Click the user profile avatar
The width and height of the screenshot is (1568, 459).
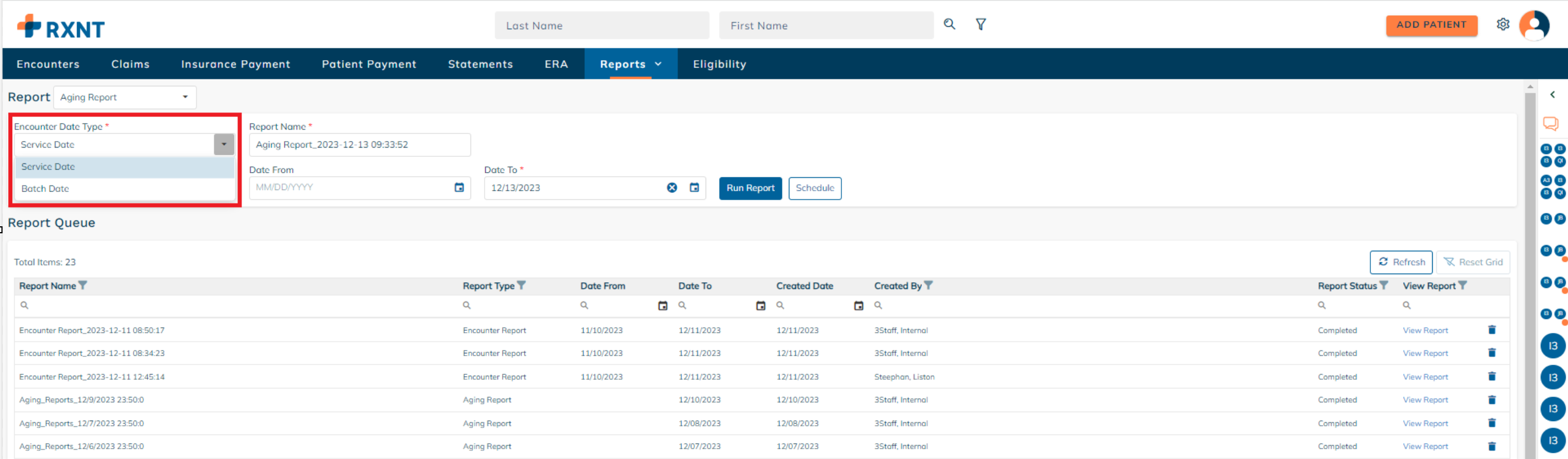click(1533, 26)
